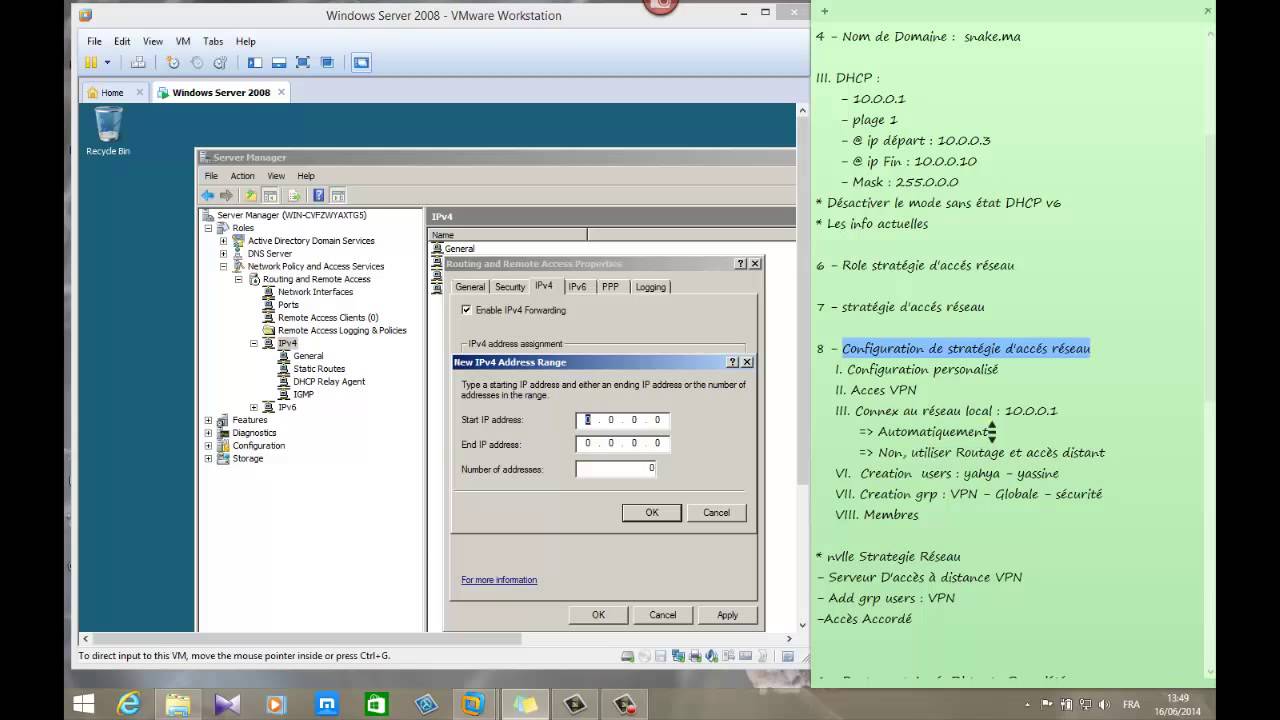Click the Send Ctrl+Alt+Del toolbar icon
The image size is (1280, 720).
coord(138,62)
